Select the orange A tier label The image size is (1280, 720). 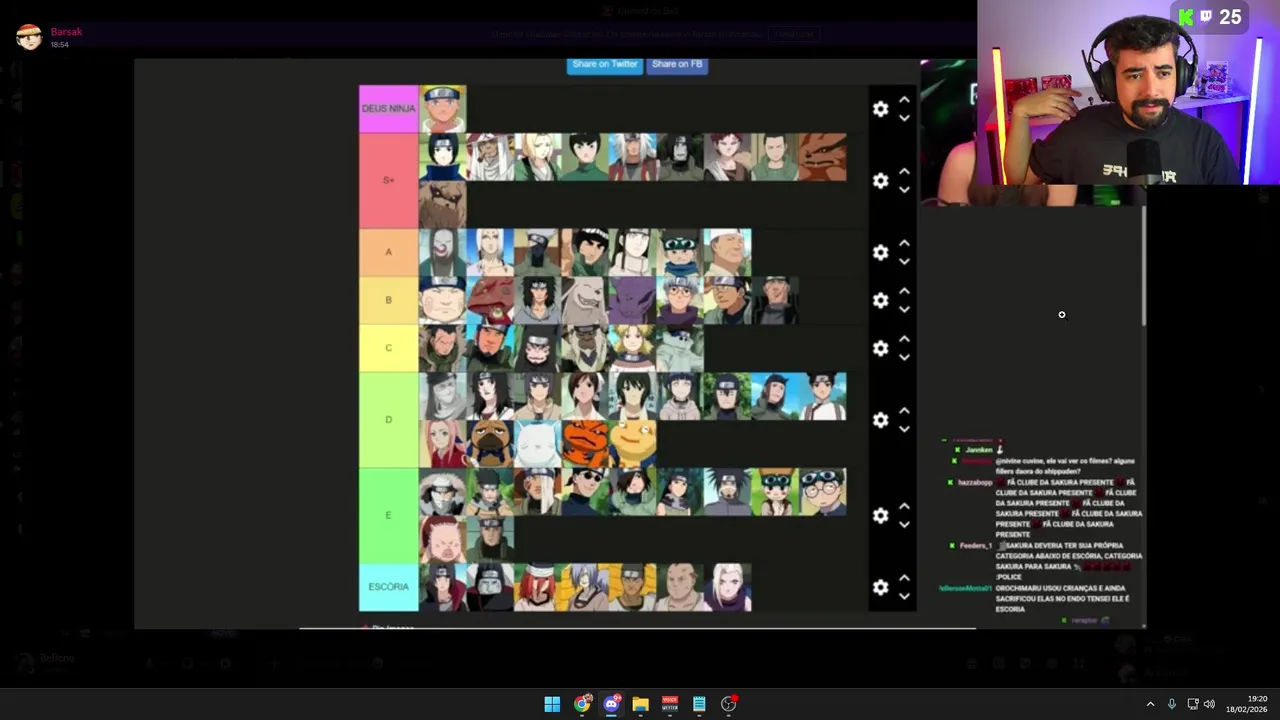tap(389, 253)
